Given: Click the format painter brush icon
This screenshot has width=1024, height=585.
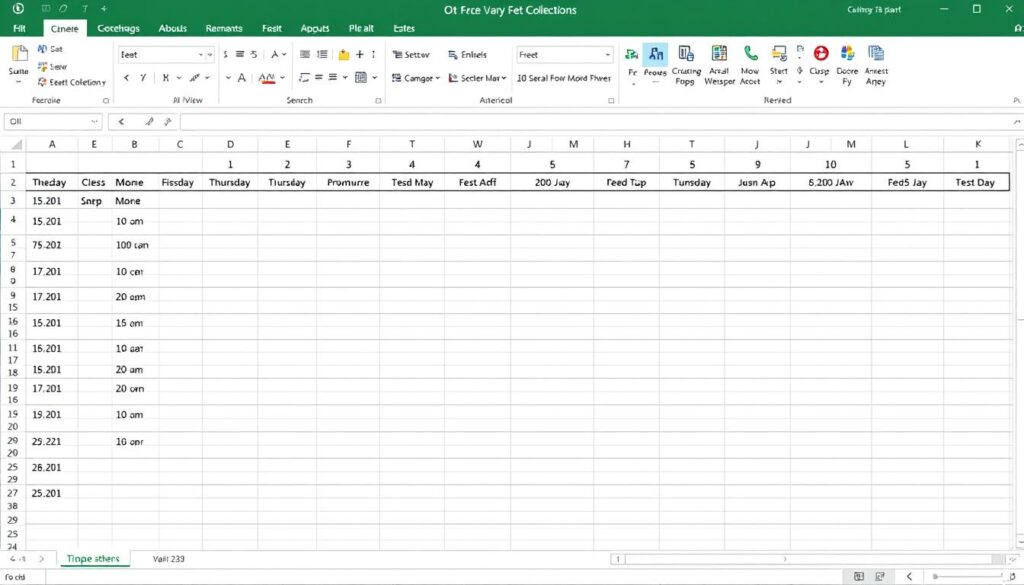Looking at the screenshot, I should 194,78.
